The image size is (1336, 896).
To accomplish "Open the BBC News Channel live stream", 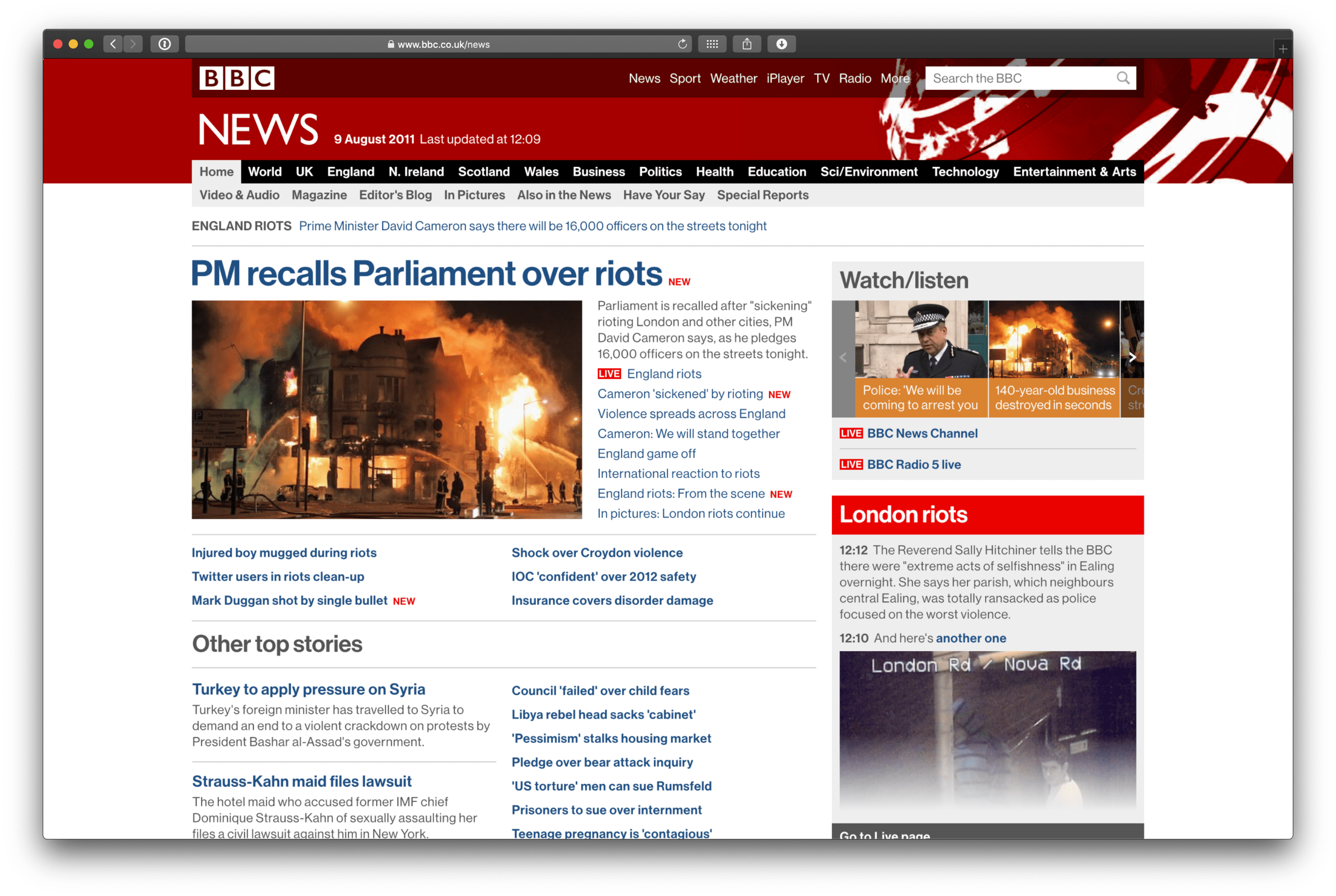I will pyautogui.click(x=922, y=434).
